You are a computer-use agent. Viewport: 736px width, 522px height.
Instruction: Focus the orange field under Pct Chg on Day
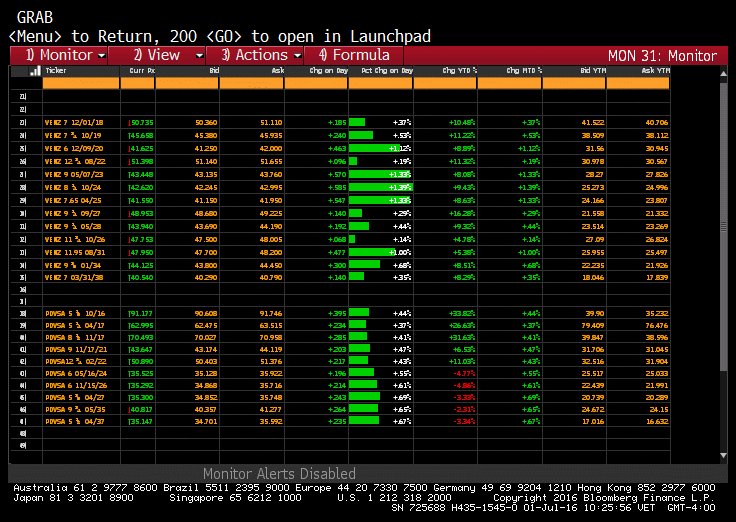[x=381, y=84]
